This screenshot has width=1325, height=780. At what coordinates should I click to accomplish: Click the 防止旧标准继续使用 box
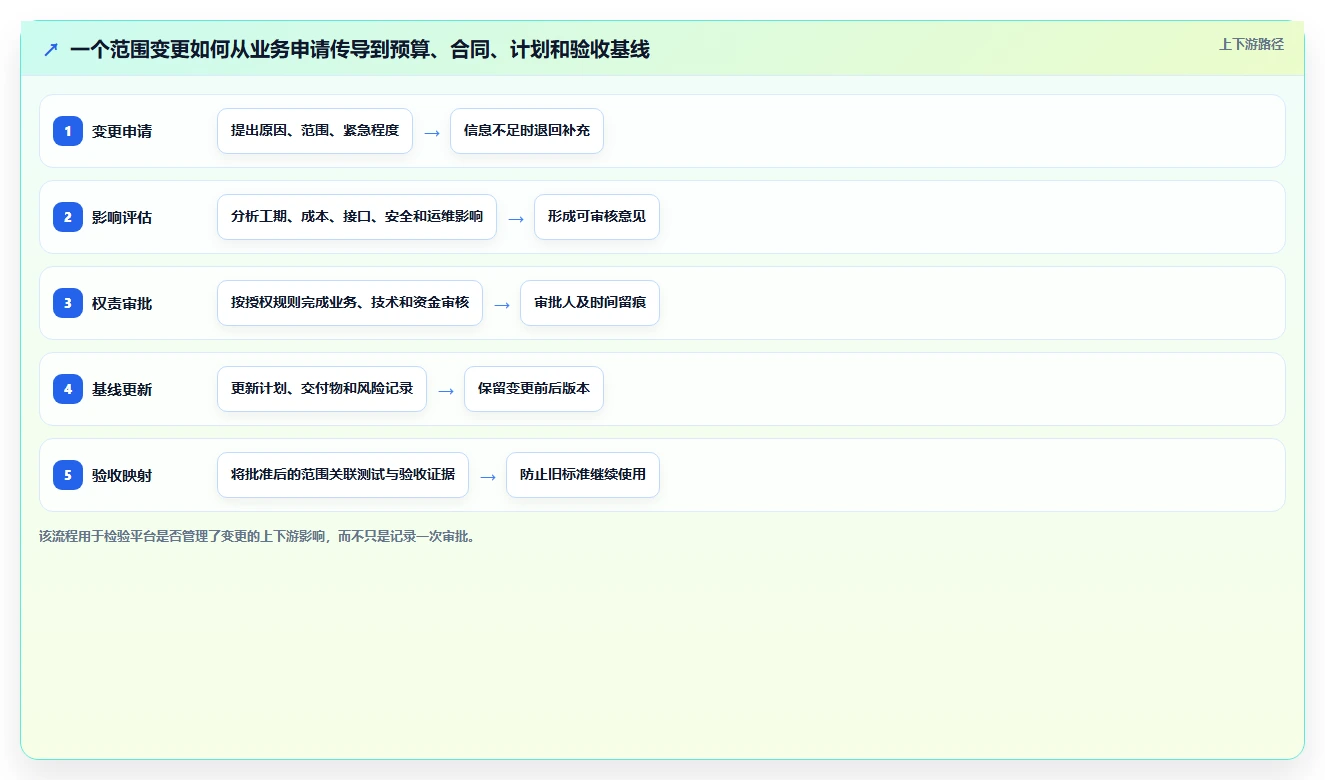(583, 475)
